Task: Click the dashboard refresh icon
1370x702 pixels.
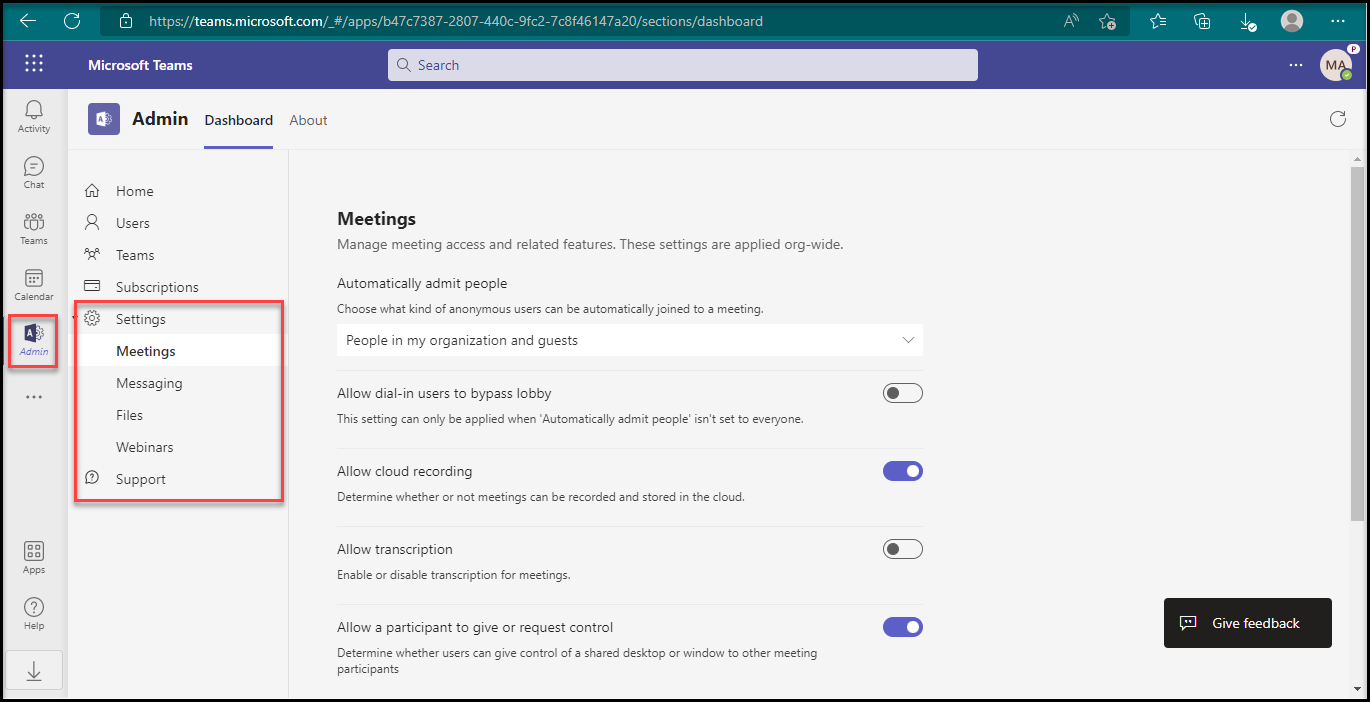Action: click(1337, 120)
